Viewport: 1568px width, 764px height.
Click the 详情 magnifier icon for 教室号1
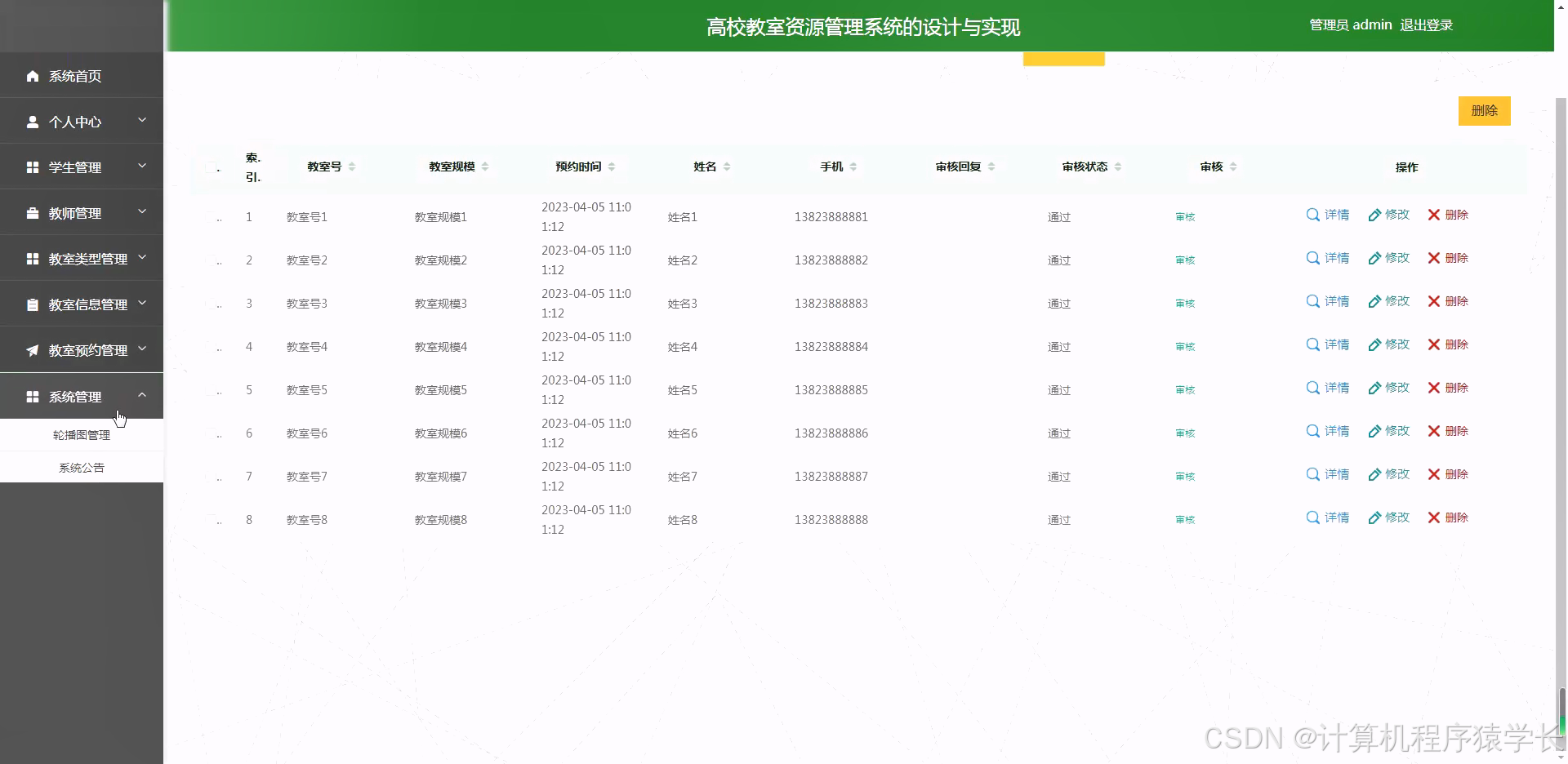[1312, 215]
